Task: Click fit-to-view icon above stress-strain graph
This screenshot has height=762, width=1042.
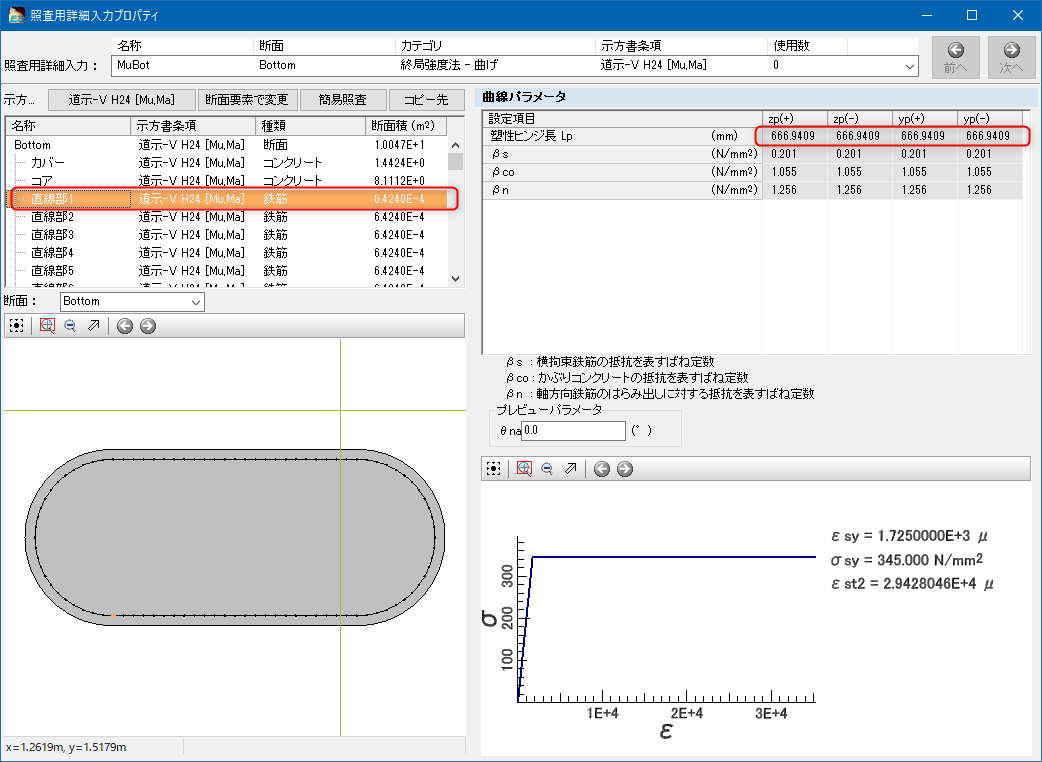Action: (x=493, y=469)
